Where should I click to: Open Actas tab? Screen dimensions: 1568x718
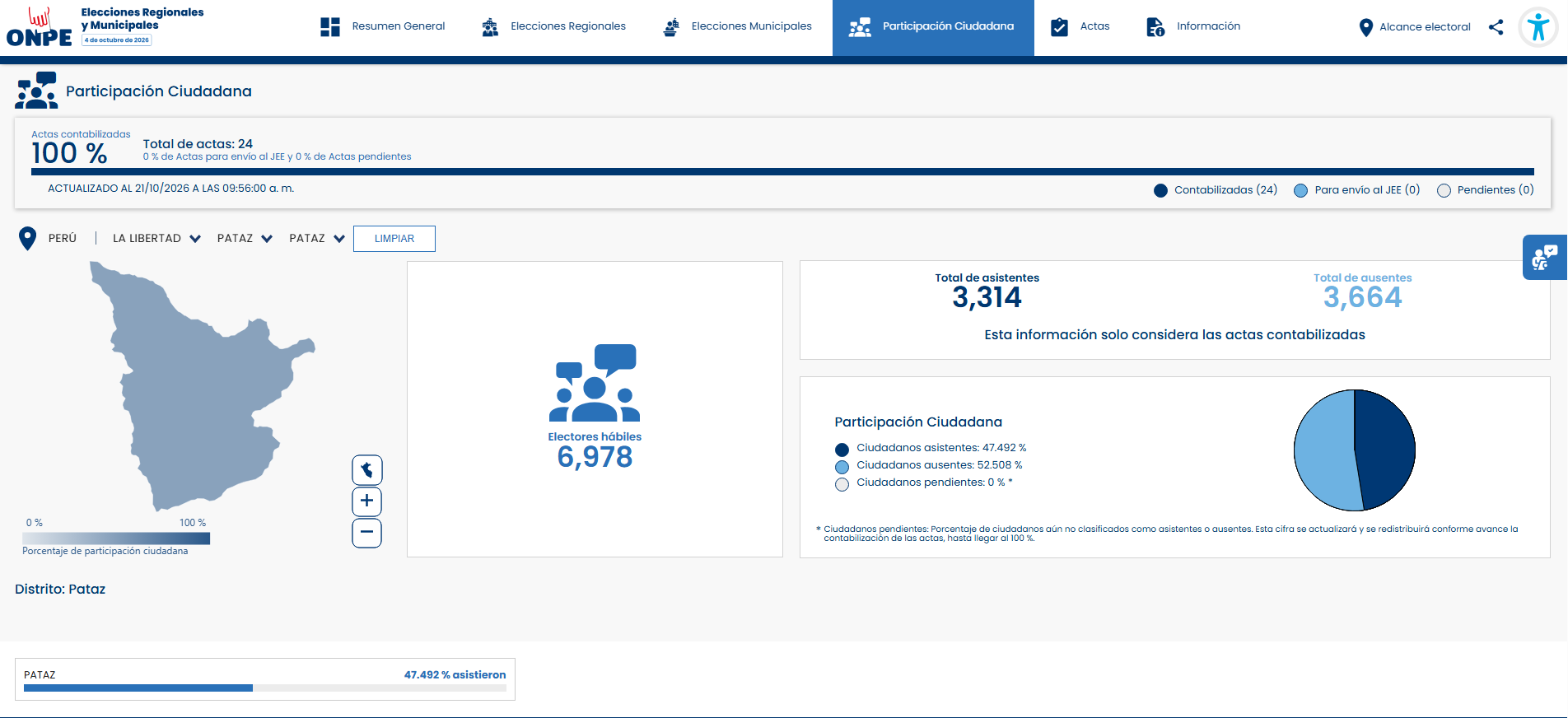tap(1080, 27)
